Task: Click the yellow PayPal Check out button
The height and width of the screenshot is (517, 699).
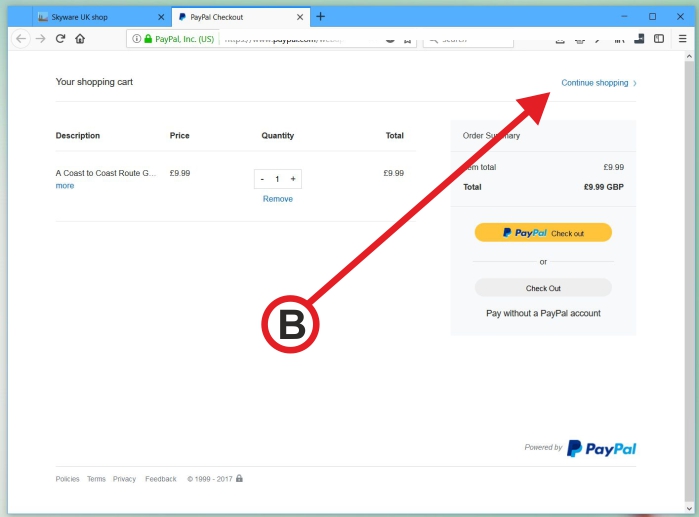Action: tap(543, 233)
